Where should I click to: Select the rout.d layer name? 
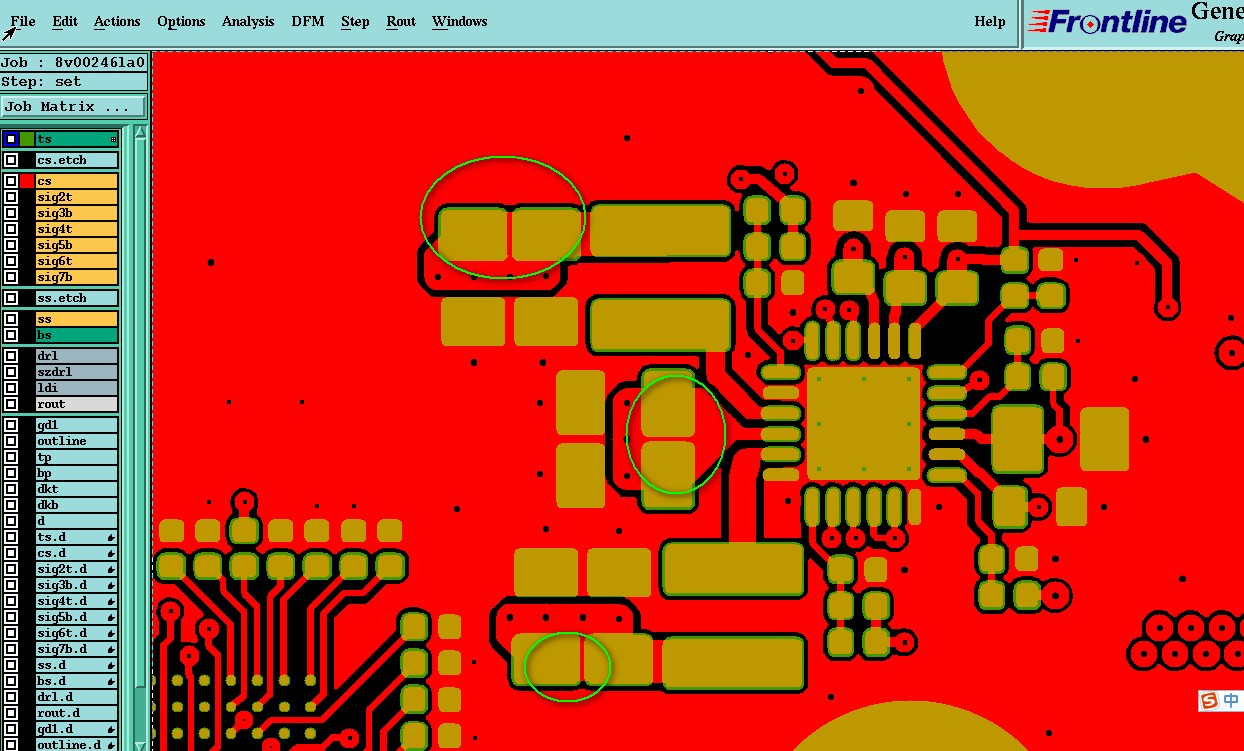click(77, 713)
